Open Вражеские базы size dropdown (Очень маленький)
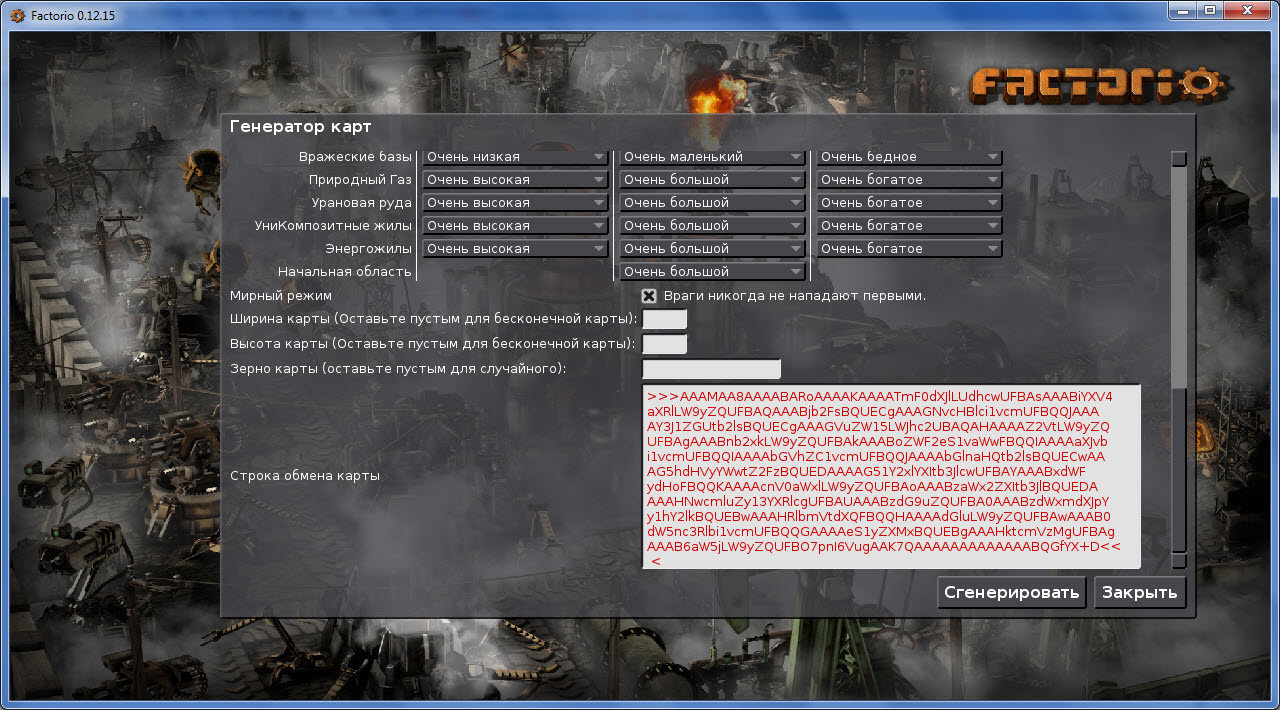The image size is (1280, 710). point(712,157)
